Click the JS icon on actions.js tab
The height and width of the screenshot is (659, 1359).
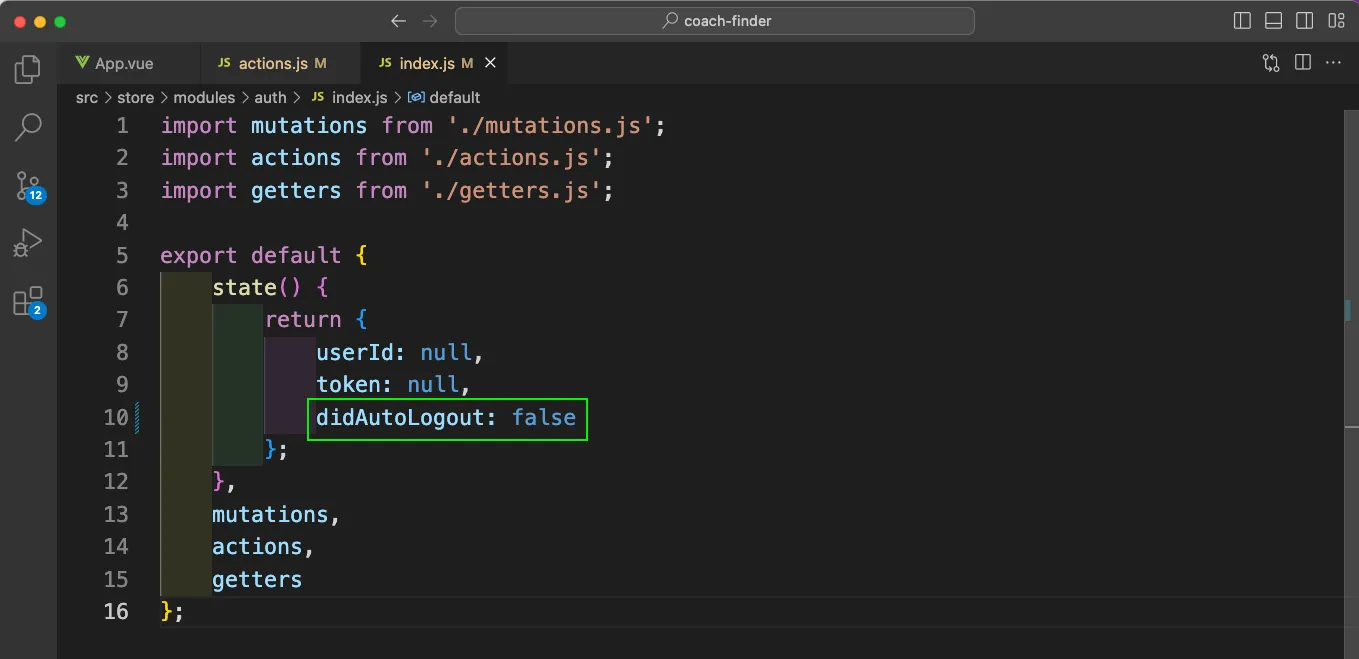pos(224,63)
